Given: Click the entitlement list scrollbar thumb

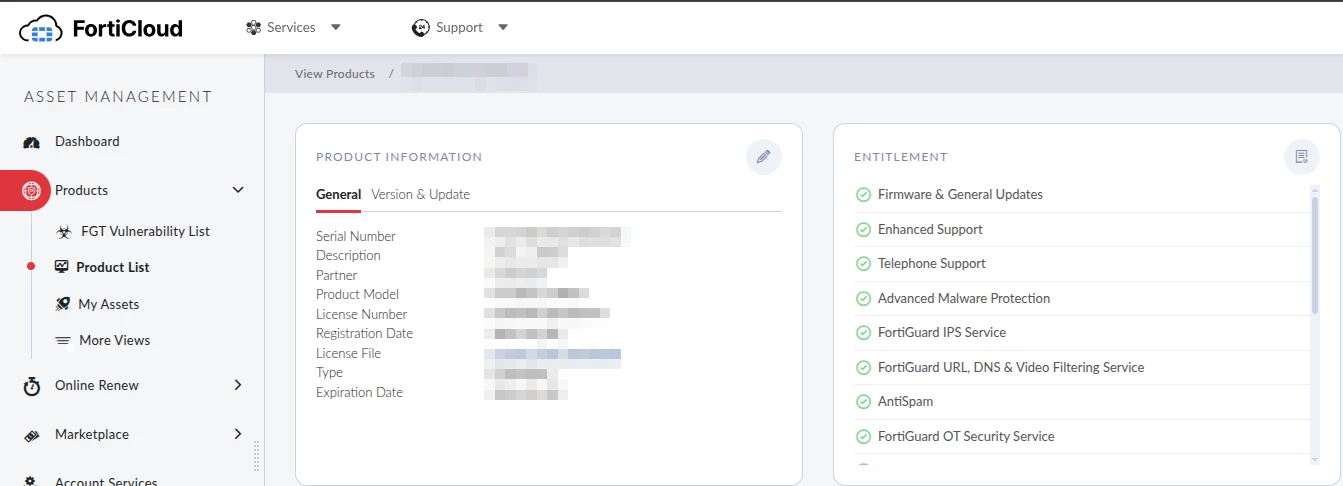Looking at the screenshot, I should pyautogui.click(x=1315, y=255).
